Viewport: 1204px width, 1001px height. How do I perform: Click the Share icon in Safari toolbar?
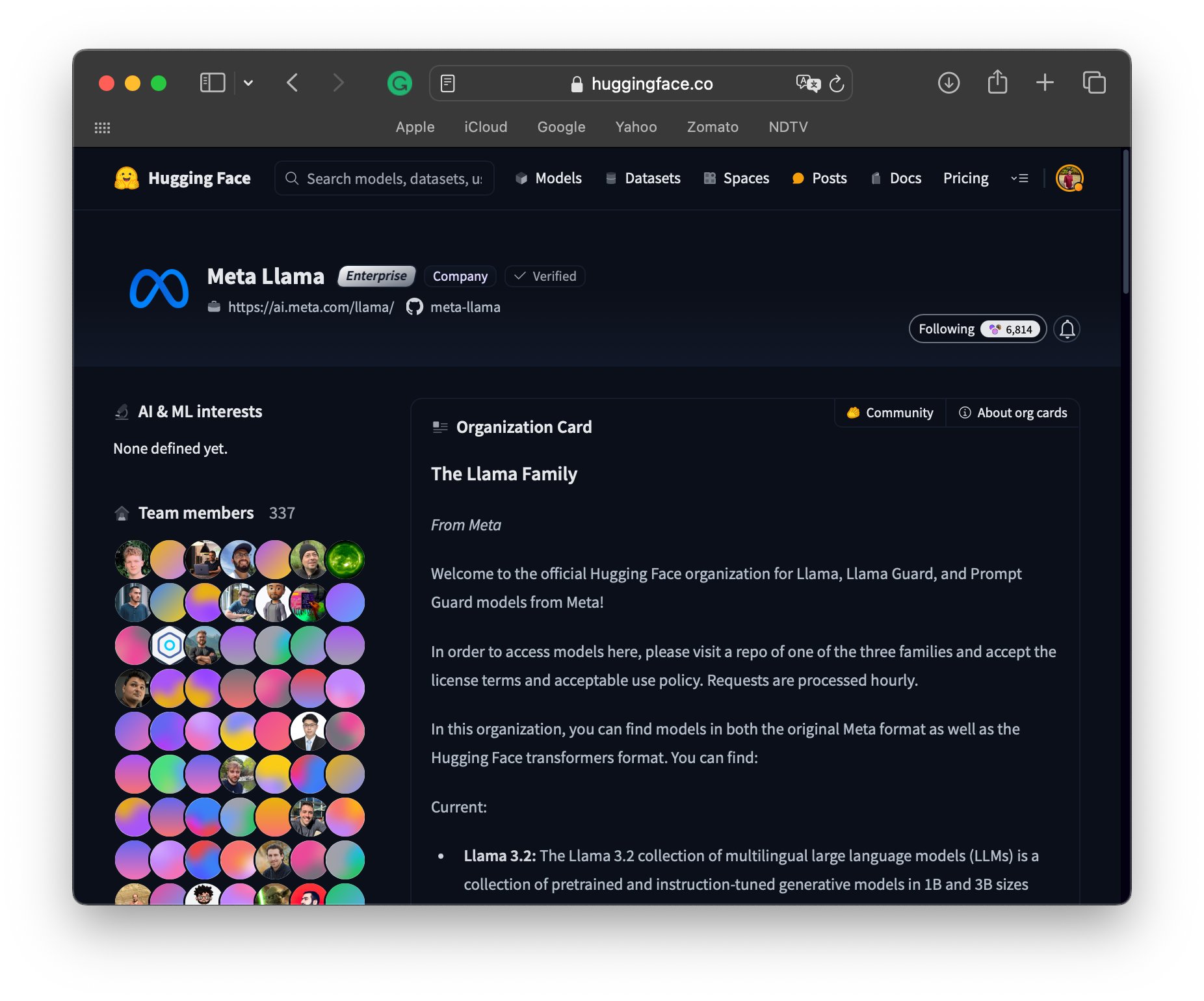[x=997, y=83]
